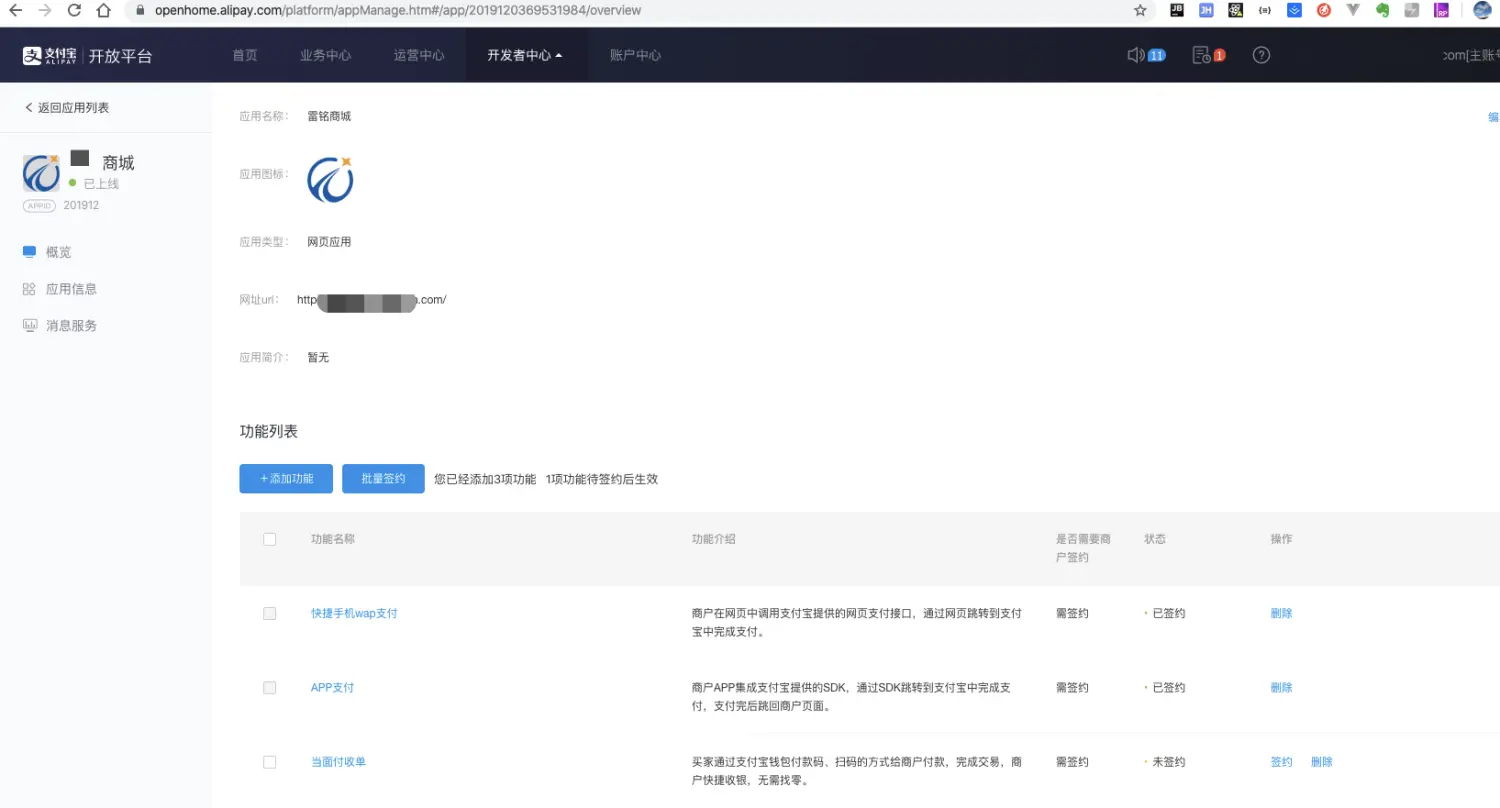Open the browser home page icon
Viewport: 1500px width, 808px height.
tap(103, 10)
